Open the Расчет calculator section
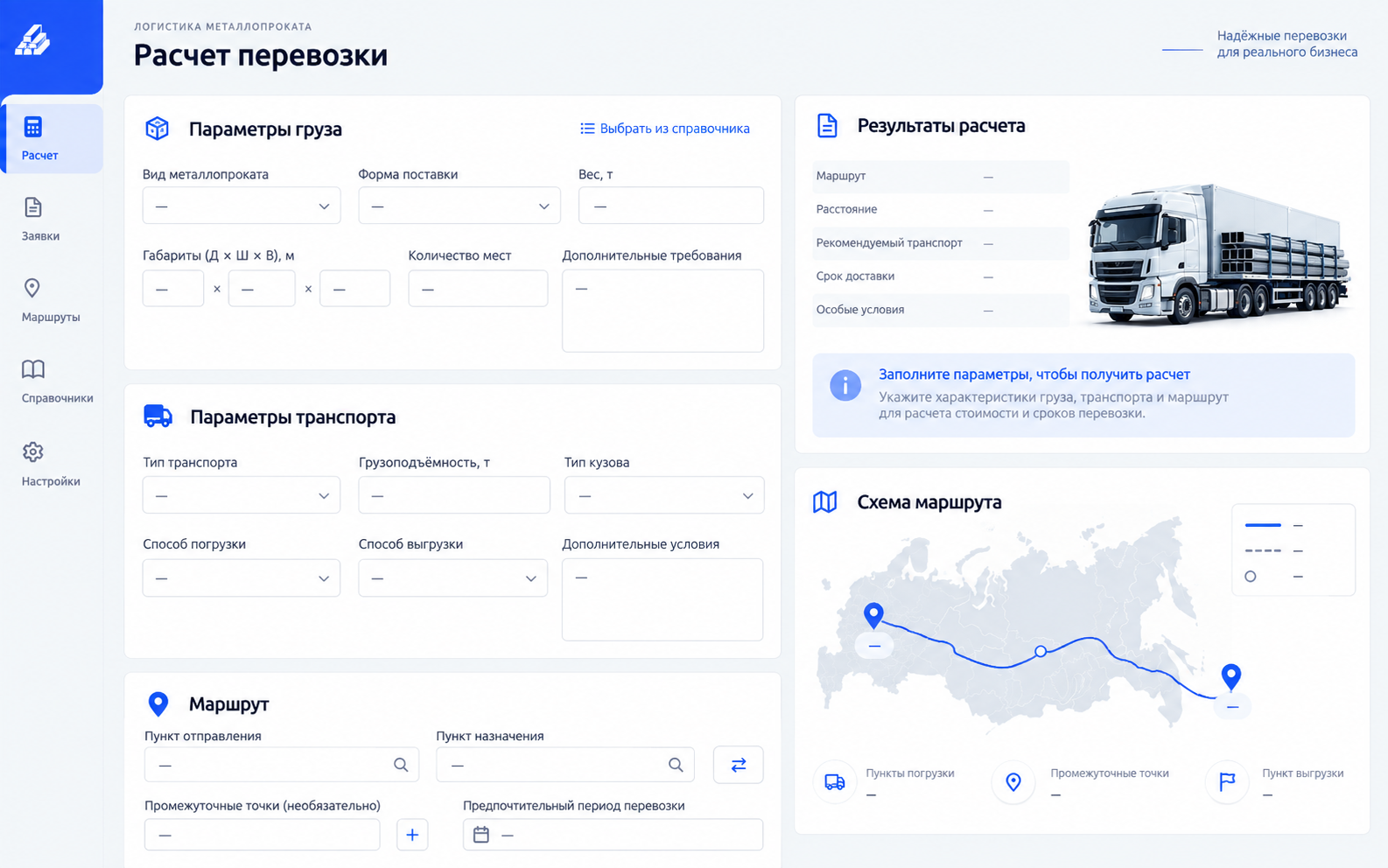 pos(52,138)
